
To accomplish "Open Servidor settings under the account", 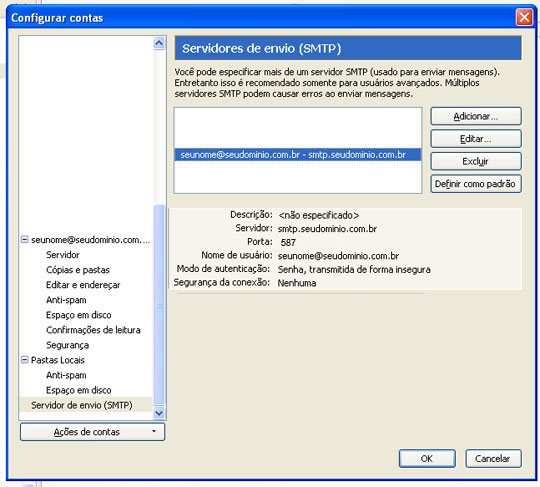I will [x=63, y=255].
